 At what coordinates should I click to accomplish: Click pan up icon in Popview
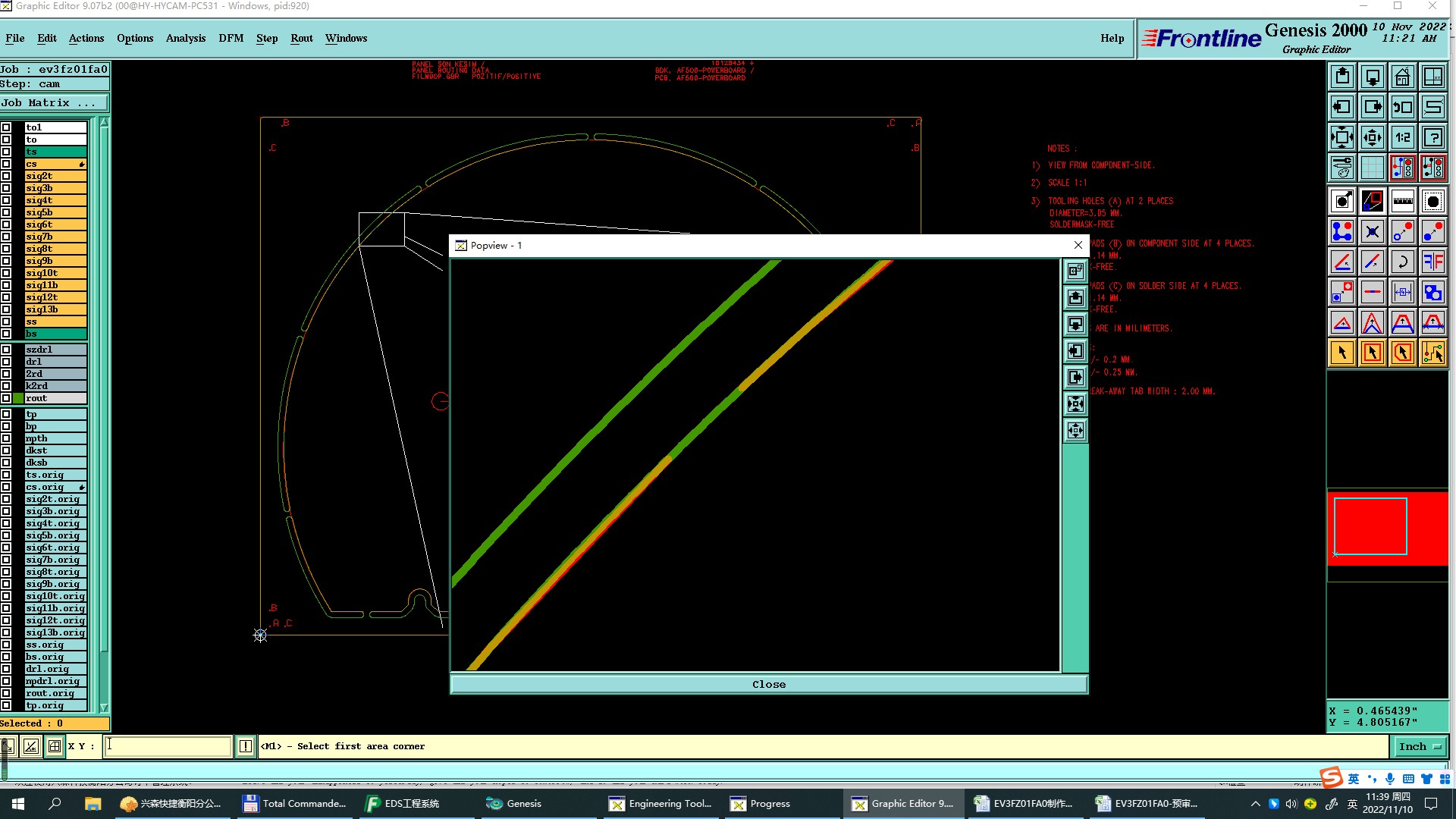(x=1075, y=298)
